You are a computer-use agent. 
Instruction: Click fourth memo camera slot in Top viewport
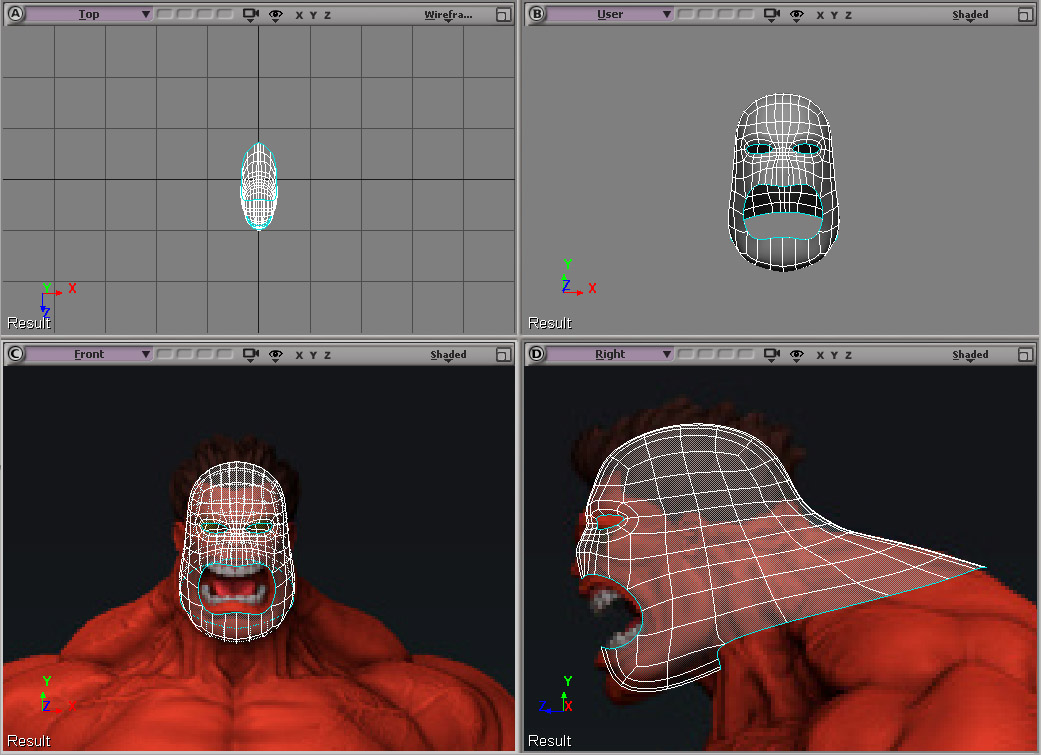click(x=225, y=14)
